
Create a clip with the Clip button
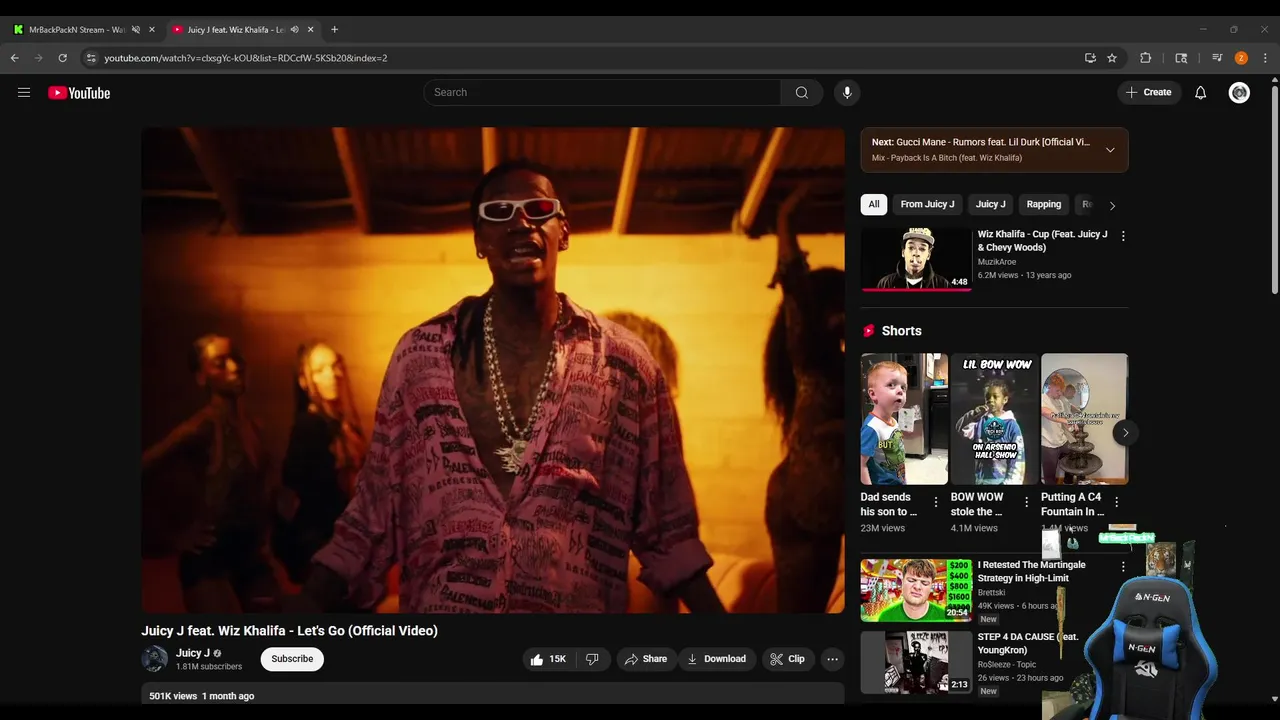coord(787,659)
